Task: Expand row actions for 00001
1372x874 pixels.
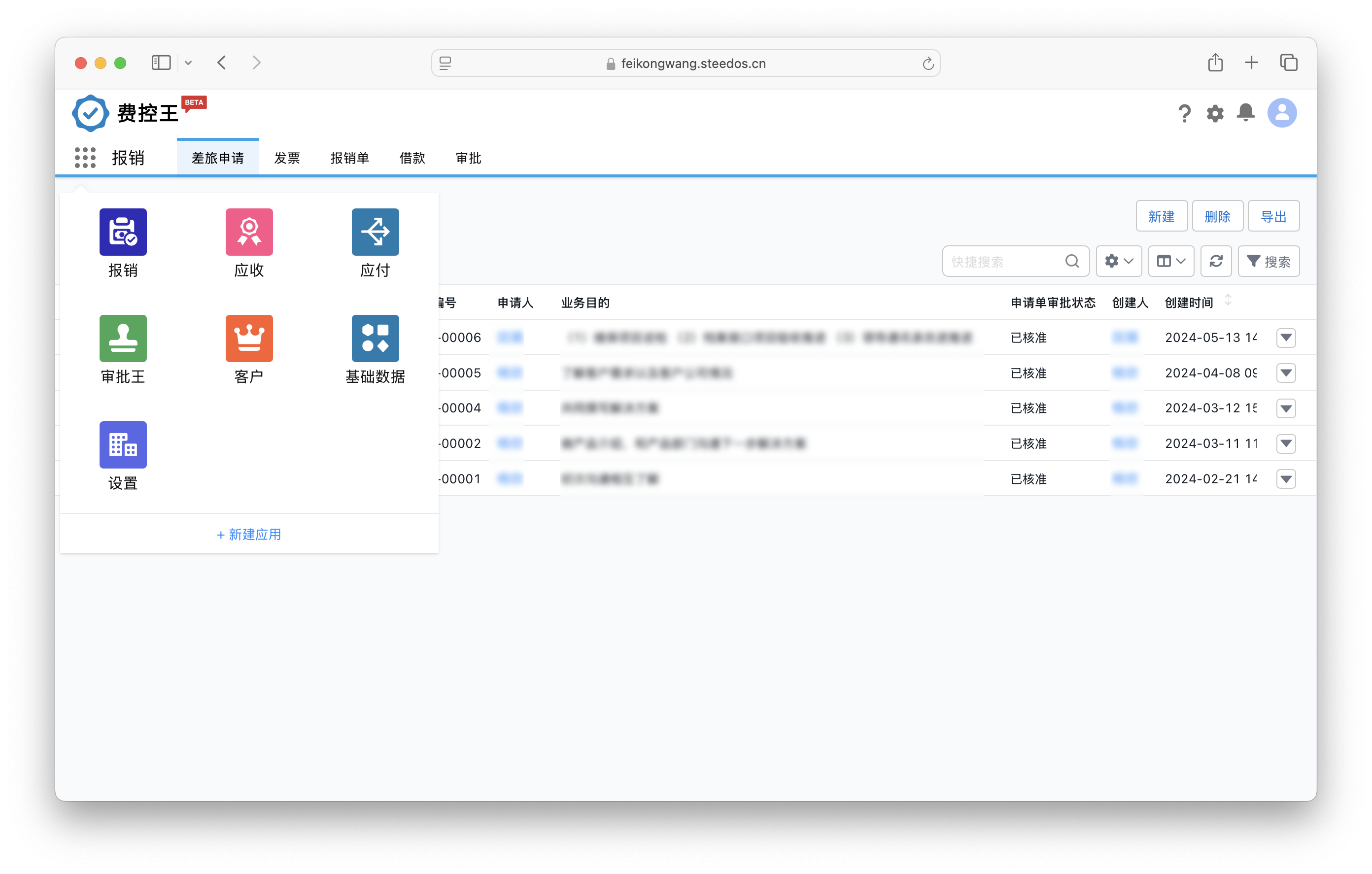Action: click(x=1286, y=479)
